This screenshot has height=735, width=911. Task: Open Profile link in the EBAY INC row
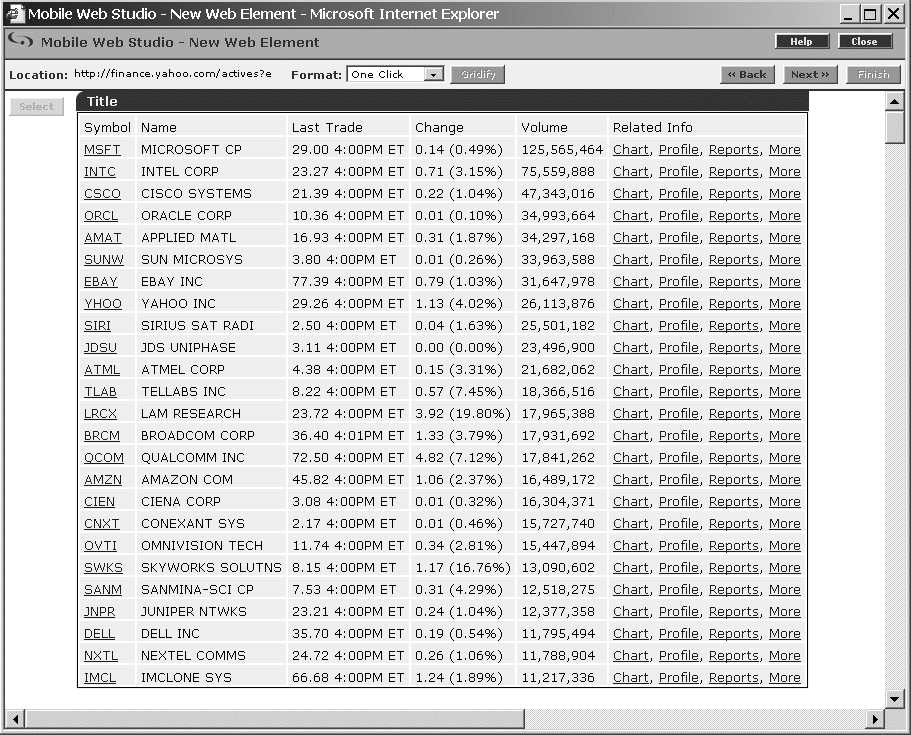(x=679, y=282)
